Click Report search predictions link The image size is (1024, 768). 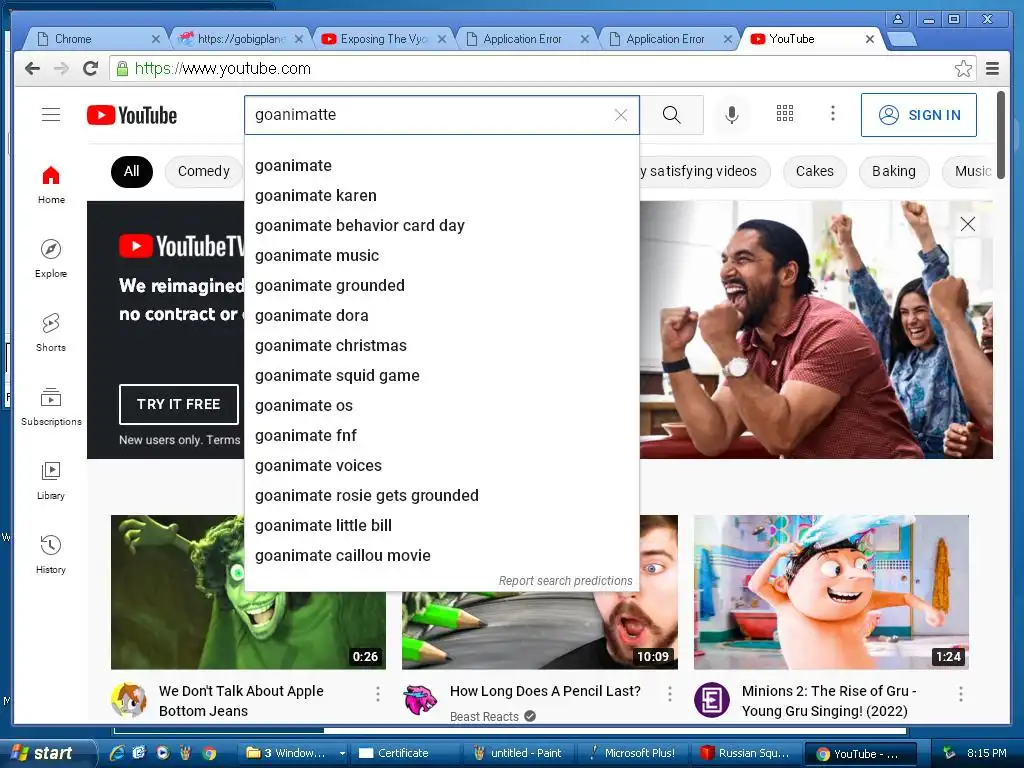pyautogui.click(x=566, y=581)
